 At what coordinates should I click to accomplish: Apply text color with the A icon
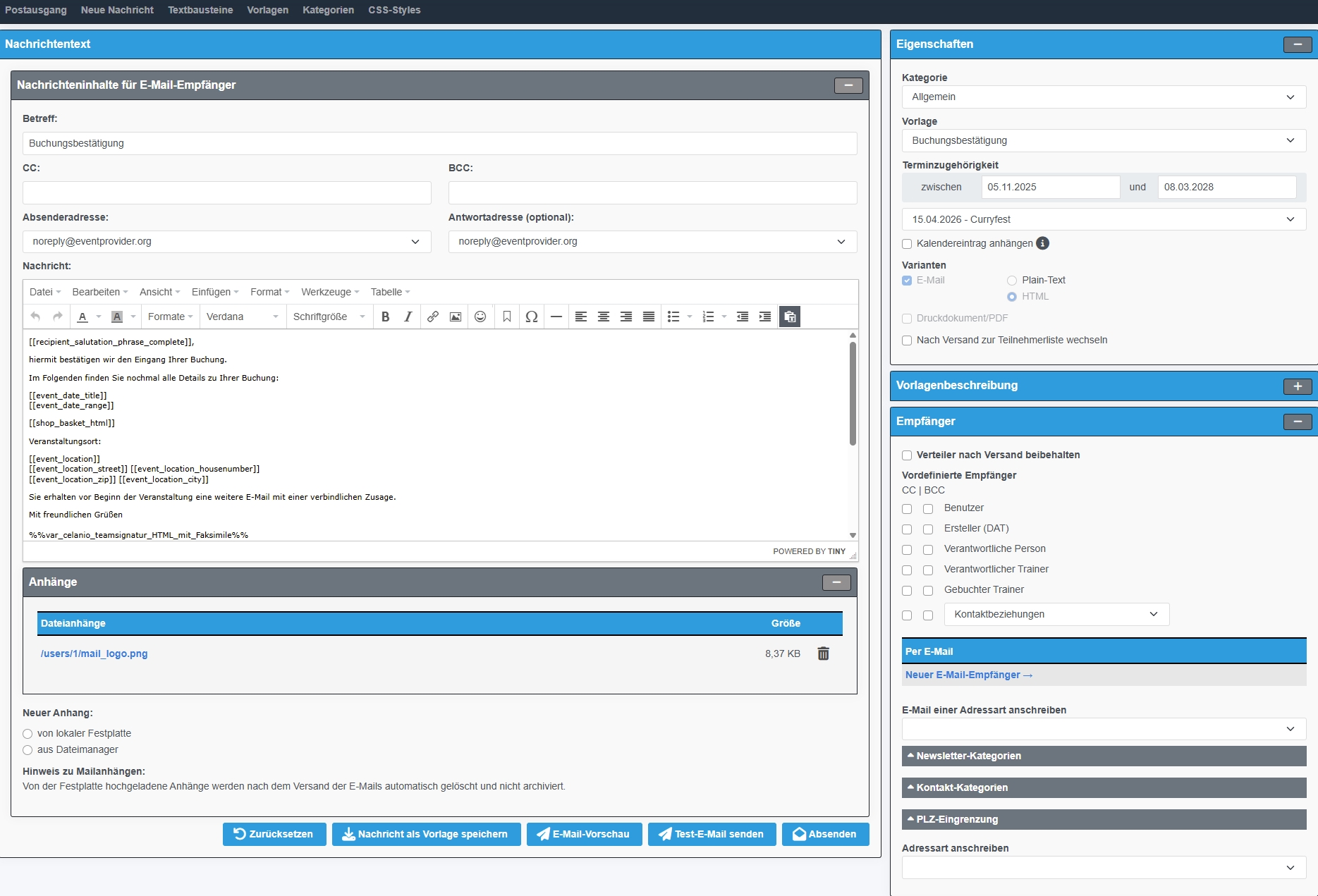pyautogui.click(x=83, y=317)
